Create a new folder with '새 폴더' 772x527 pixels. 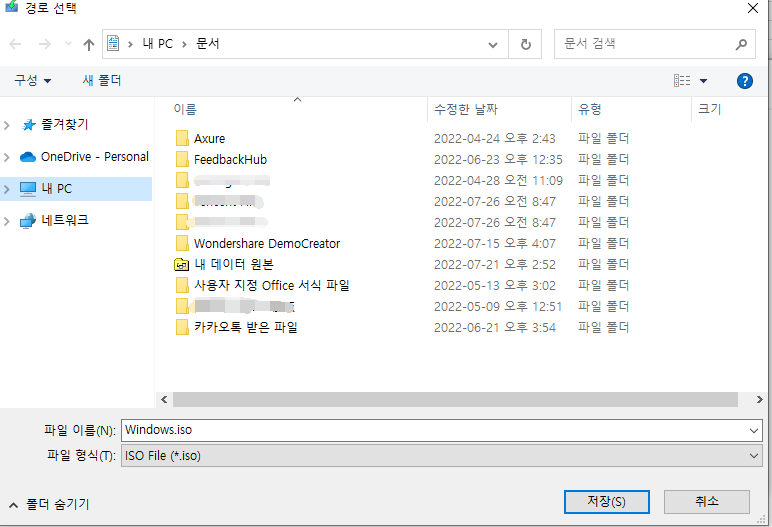(102, 80)
